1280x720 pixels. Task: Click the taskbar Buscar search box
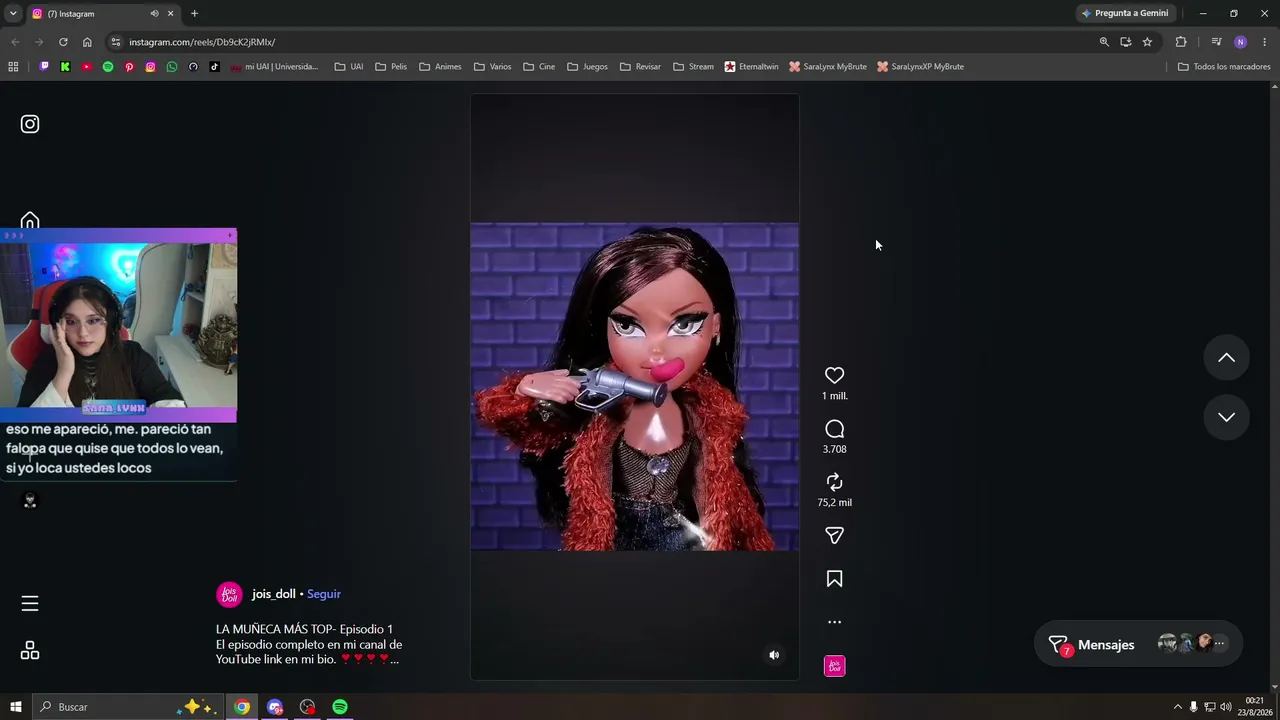point(127,707)
